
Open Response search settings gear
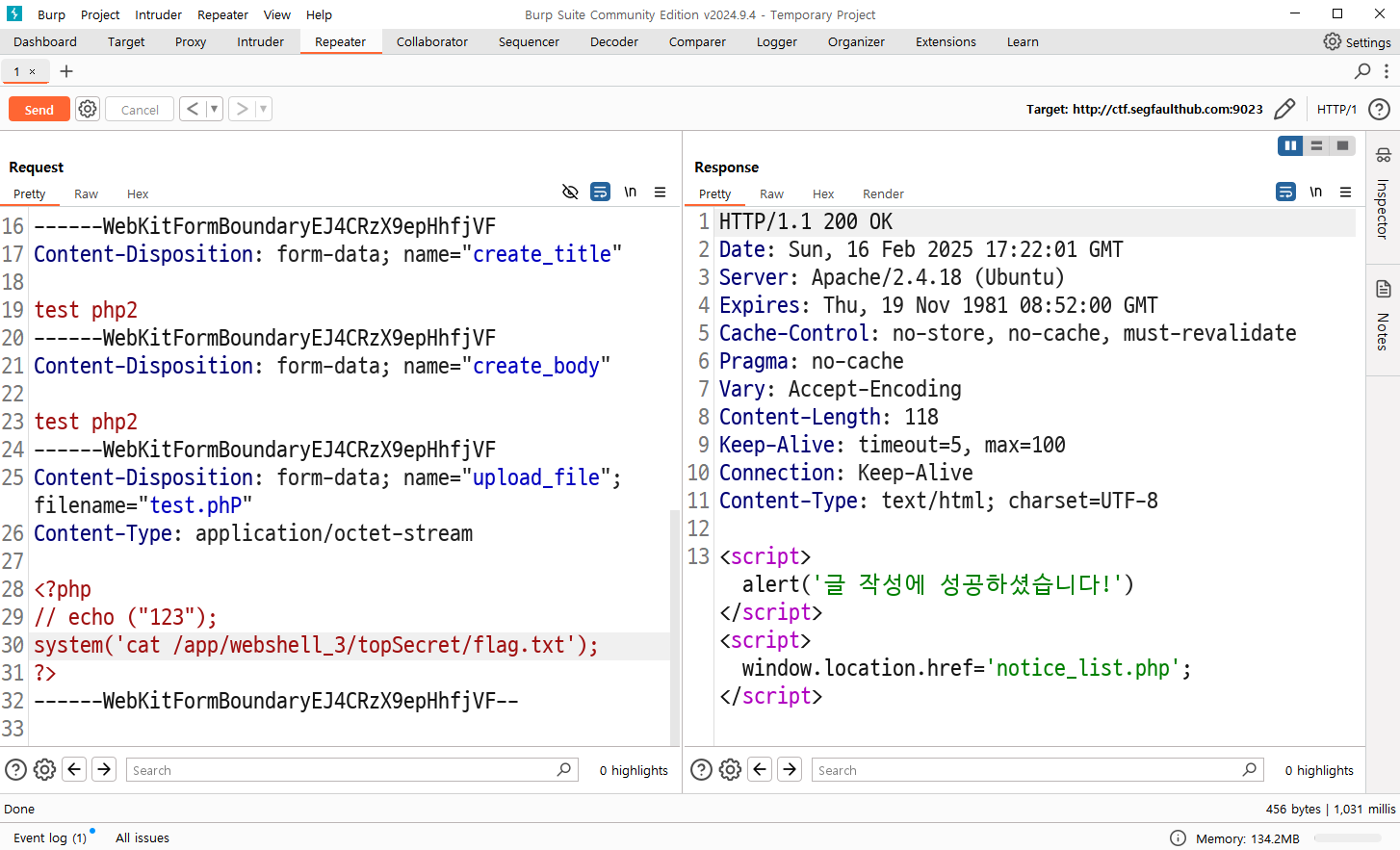730,769
